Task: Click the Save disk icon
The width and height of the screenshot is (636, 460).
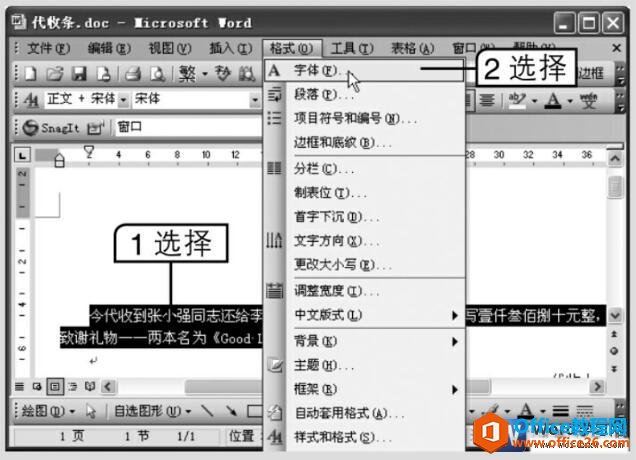Action: [79, 74]
